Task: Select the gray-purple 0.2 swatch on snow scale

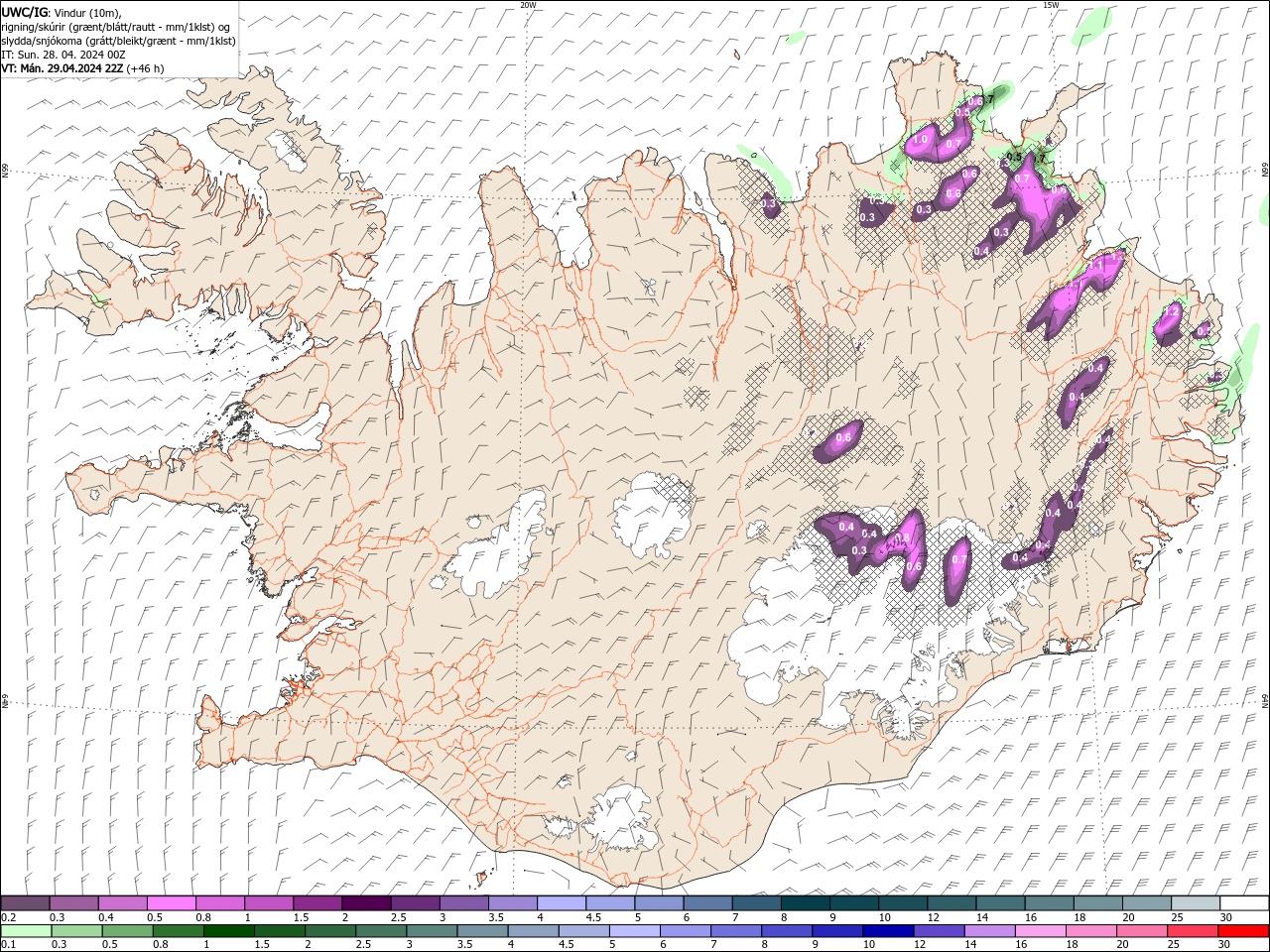Action: [25, 903]
